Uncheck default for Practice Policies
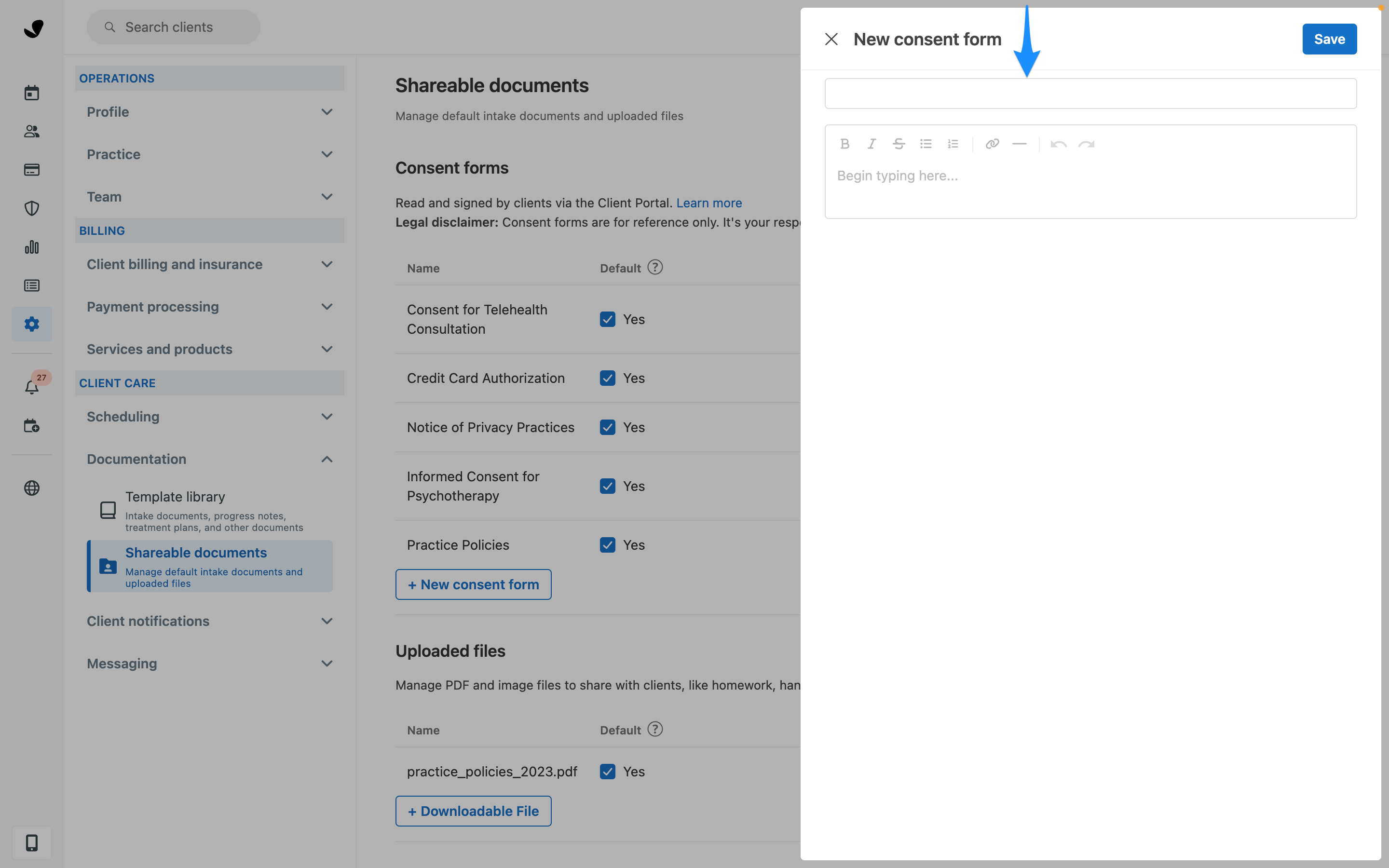Screen dimensions: 1389x868 (x=607, y=545)
